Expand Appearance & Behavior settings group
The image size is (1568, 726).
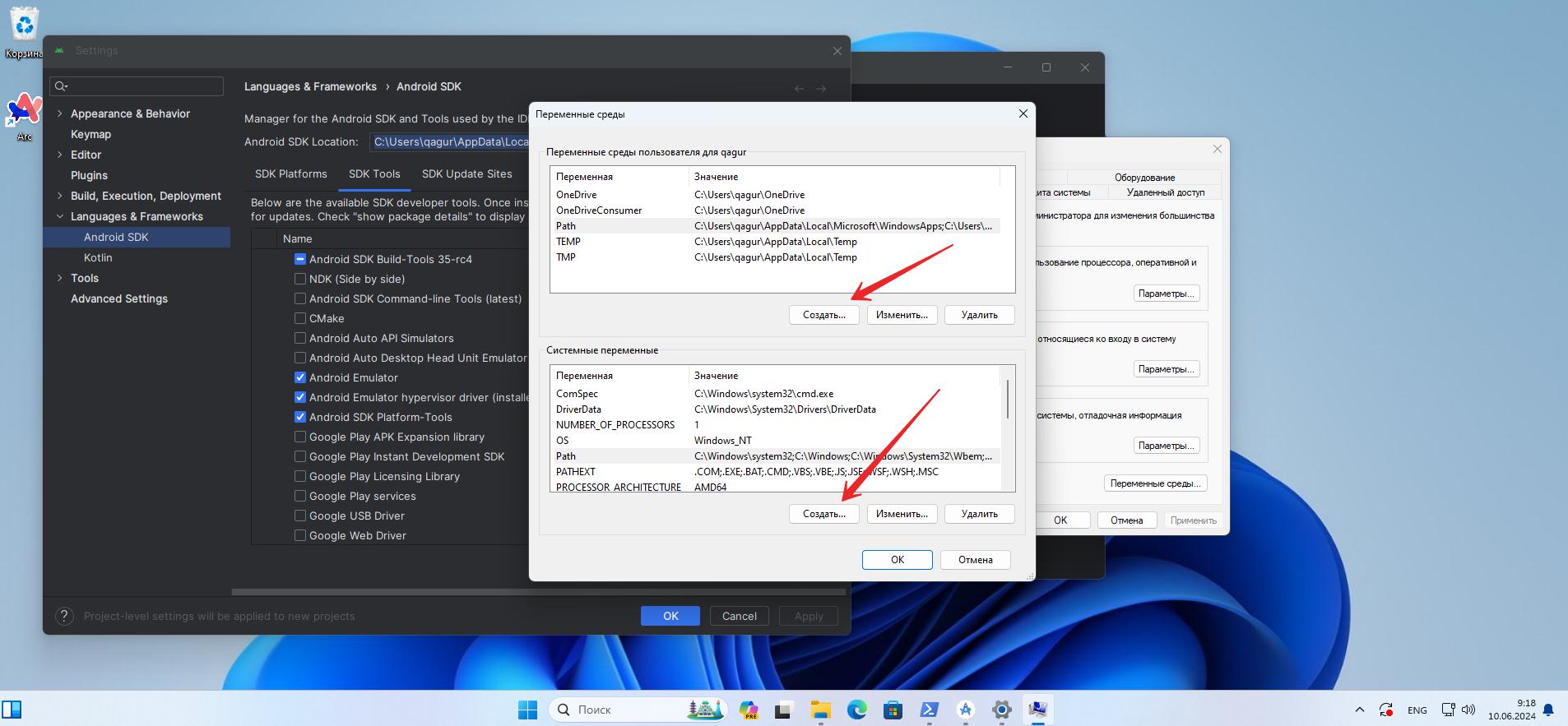(59, 113)
